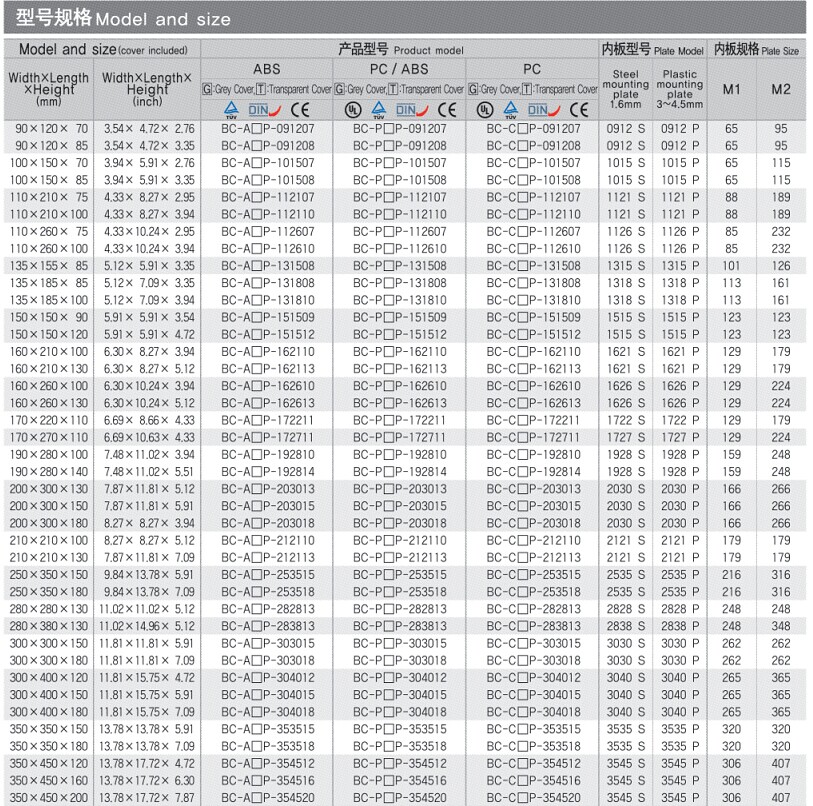Select the '350×450×200' mm size cell
This screenshot has height=806, width=813.
pyautogui.click(x=49, y=798)
